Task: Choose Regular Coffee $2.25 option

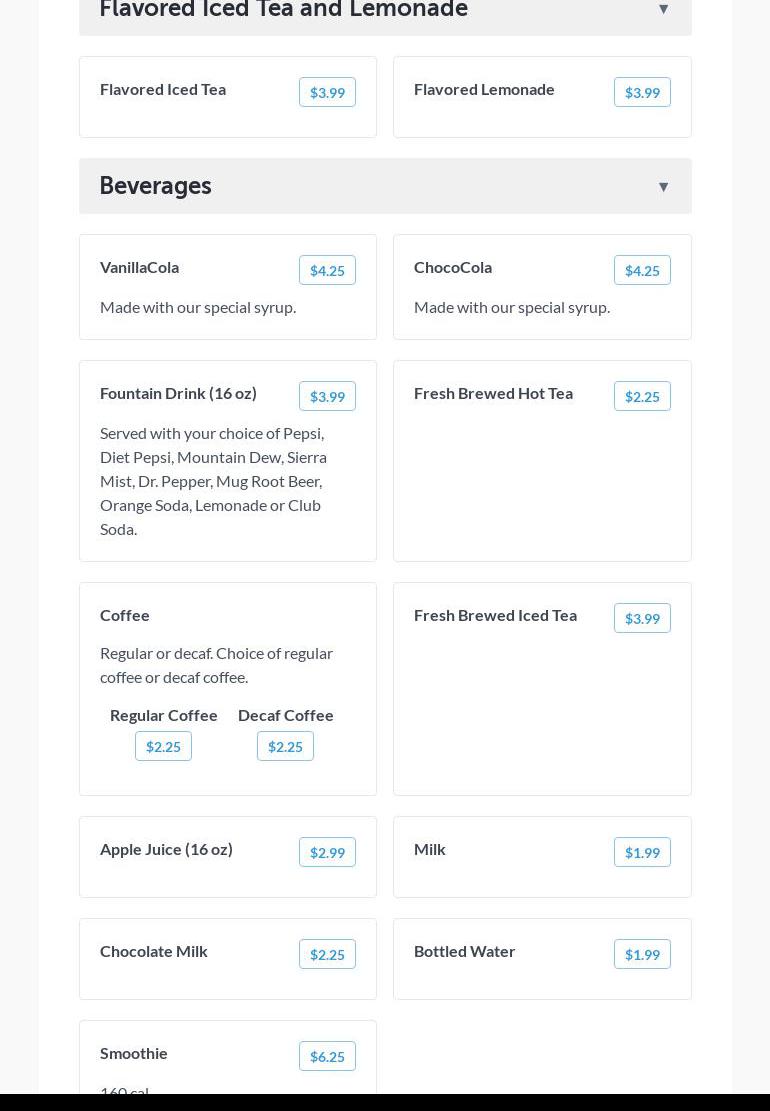Action: tap(163, 746)
